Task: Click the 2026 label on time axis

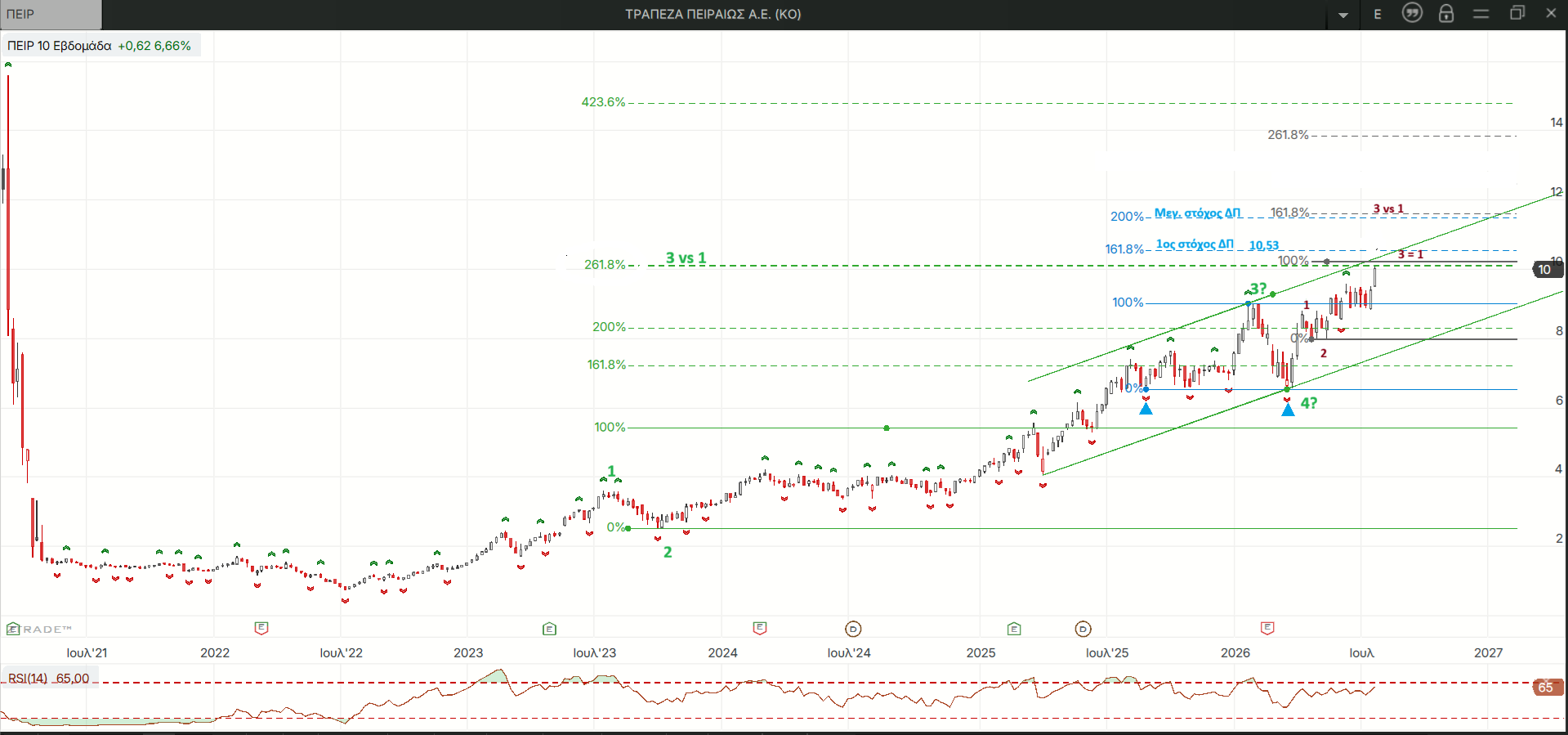Action: point(1235,653)
